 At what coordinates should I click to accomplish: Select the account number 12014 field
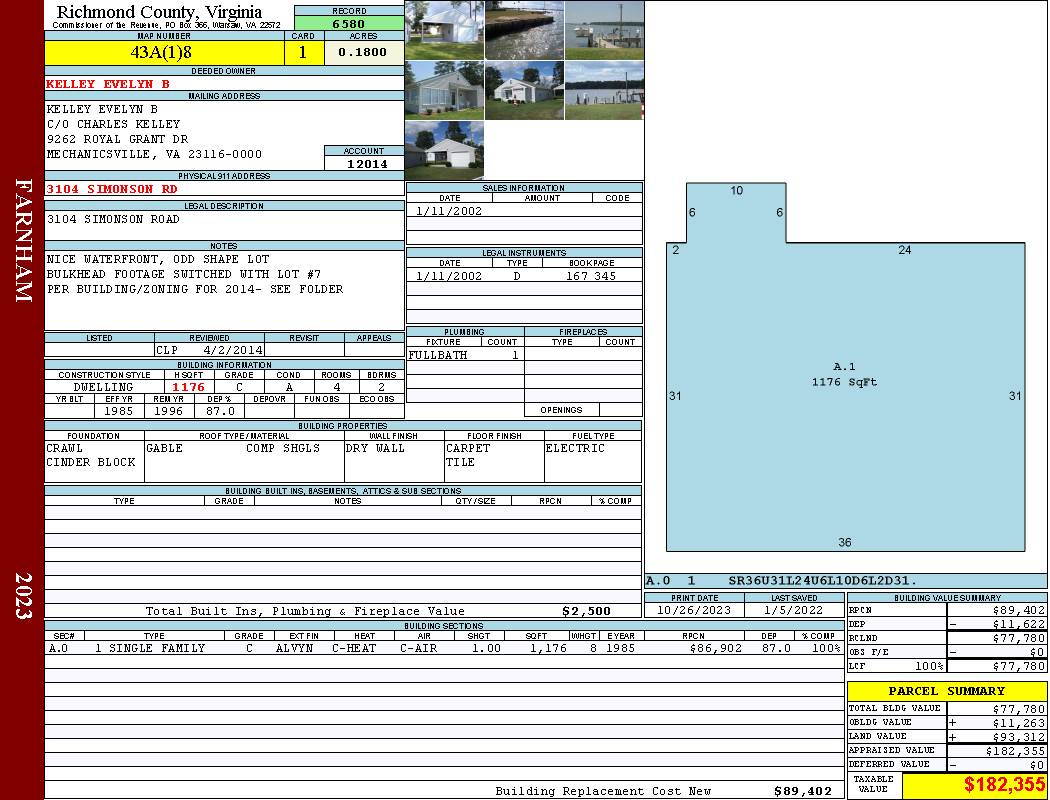pyautogui.click(x=366, y=163)
